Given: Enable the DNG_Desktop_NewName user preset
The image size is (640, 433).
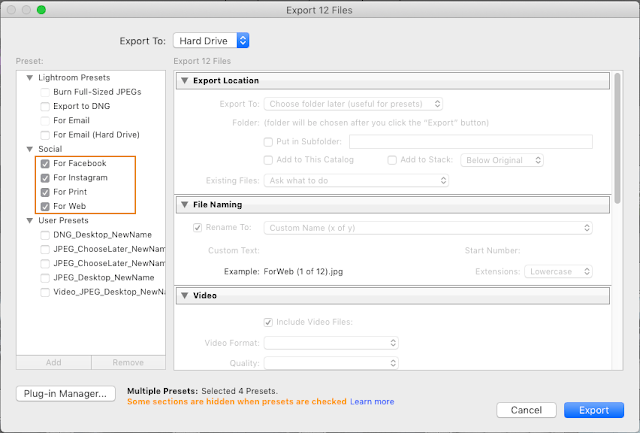Looking at the screenshot, I should 46,235.
